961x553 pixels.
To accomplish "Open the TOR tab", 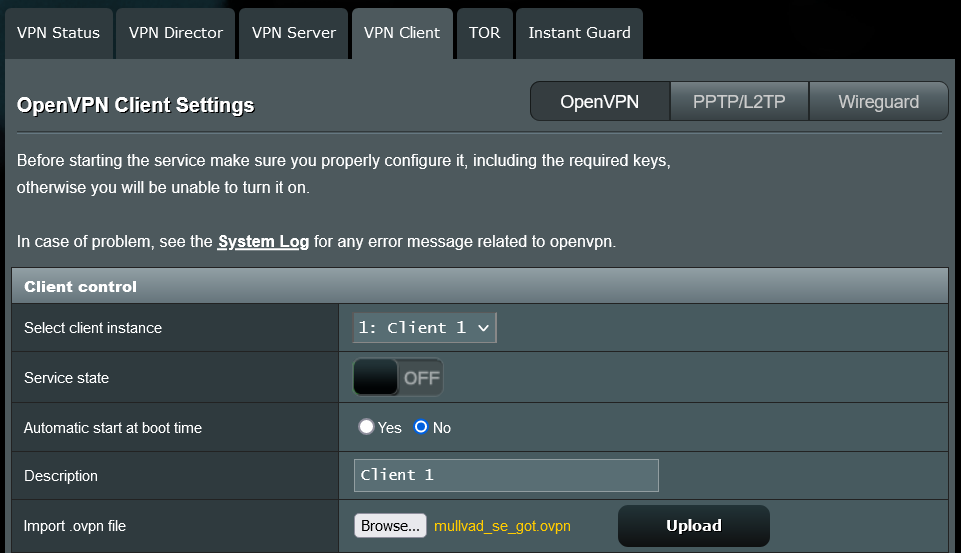I will coord(484,33).
